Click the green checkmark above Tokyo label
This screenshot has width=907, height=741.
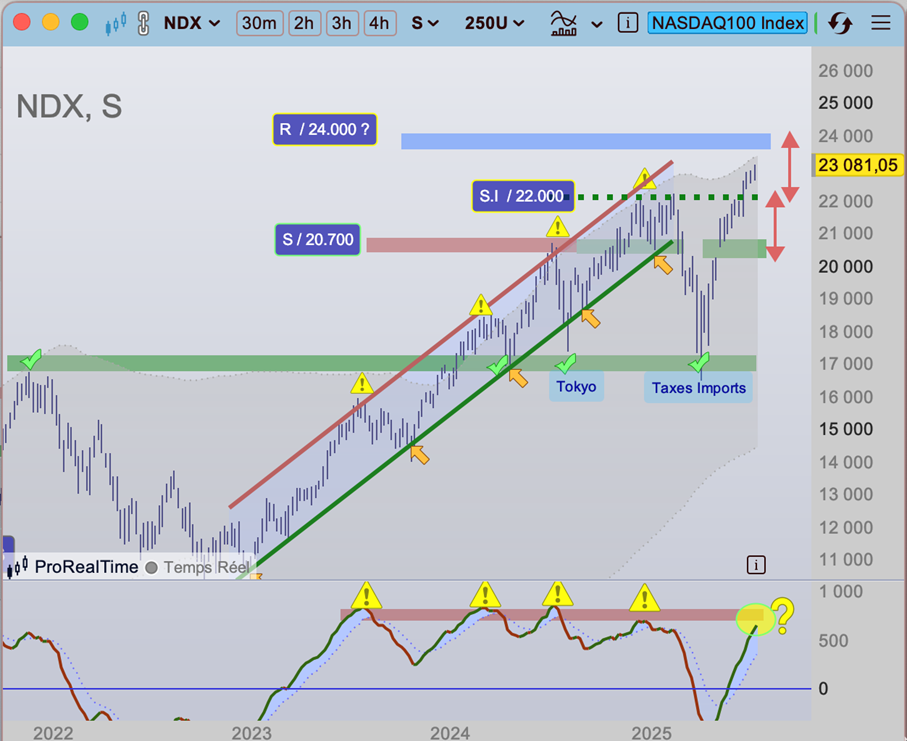(565, 364)
